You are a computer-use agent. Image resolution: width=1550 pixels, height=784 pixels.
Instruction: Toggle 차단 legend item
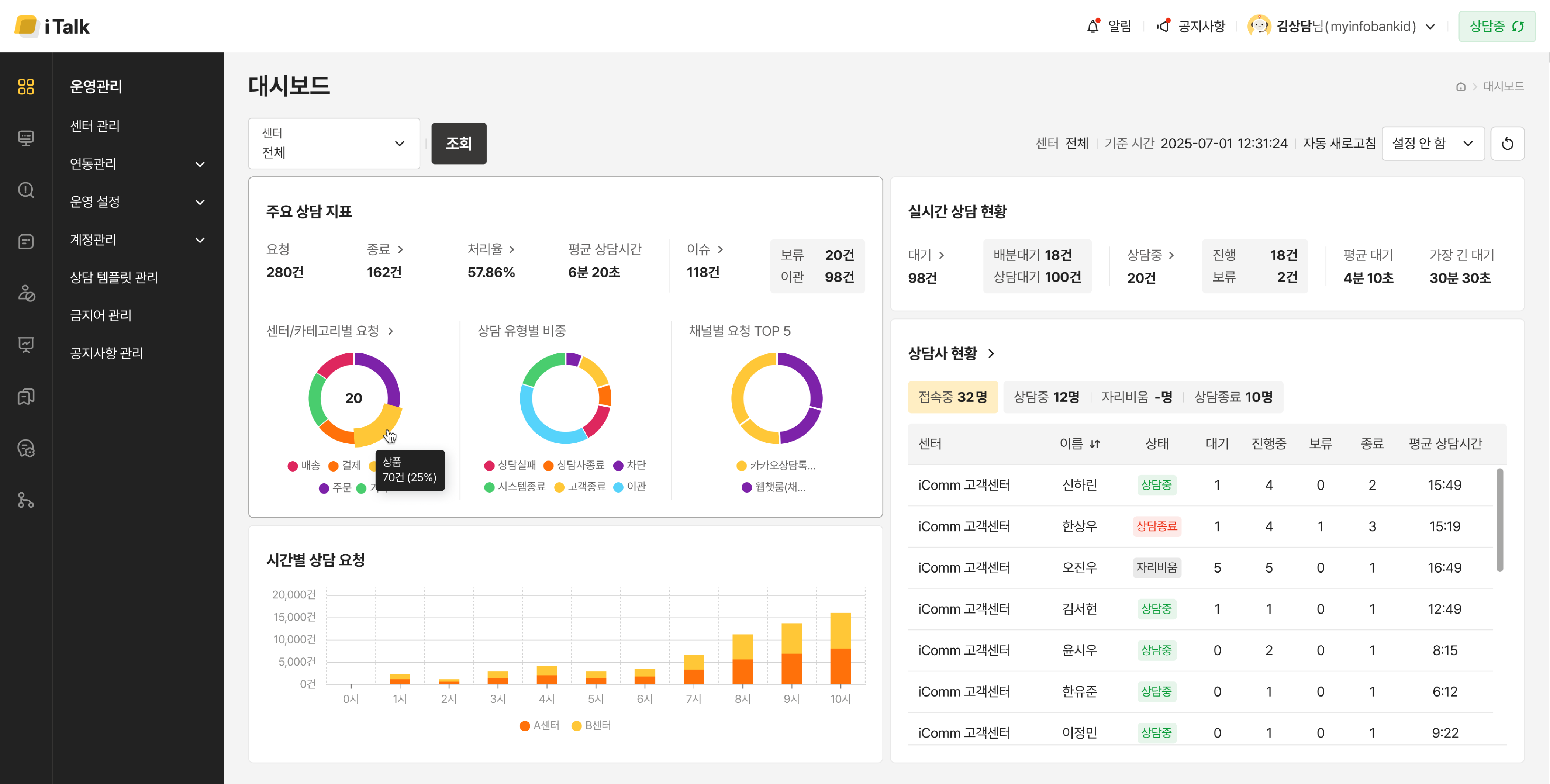629,465
